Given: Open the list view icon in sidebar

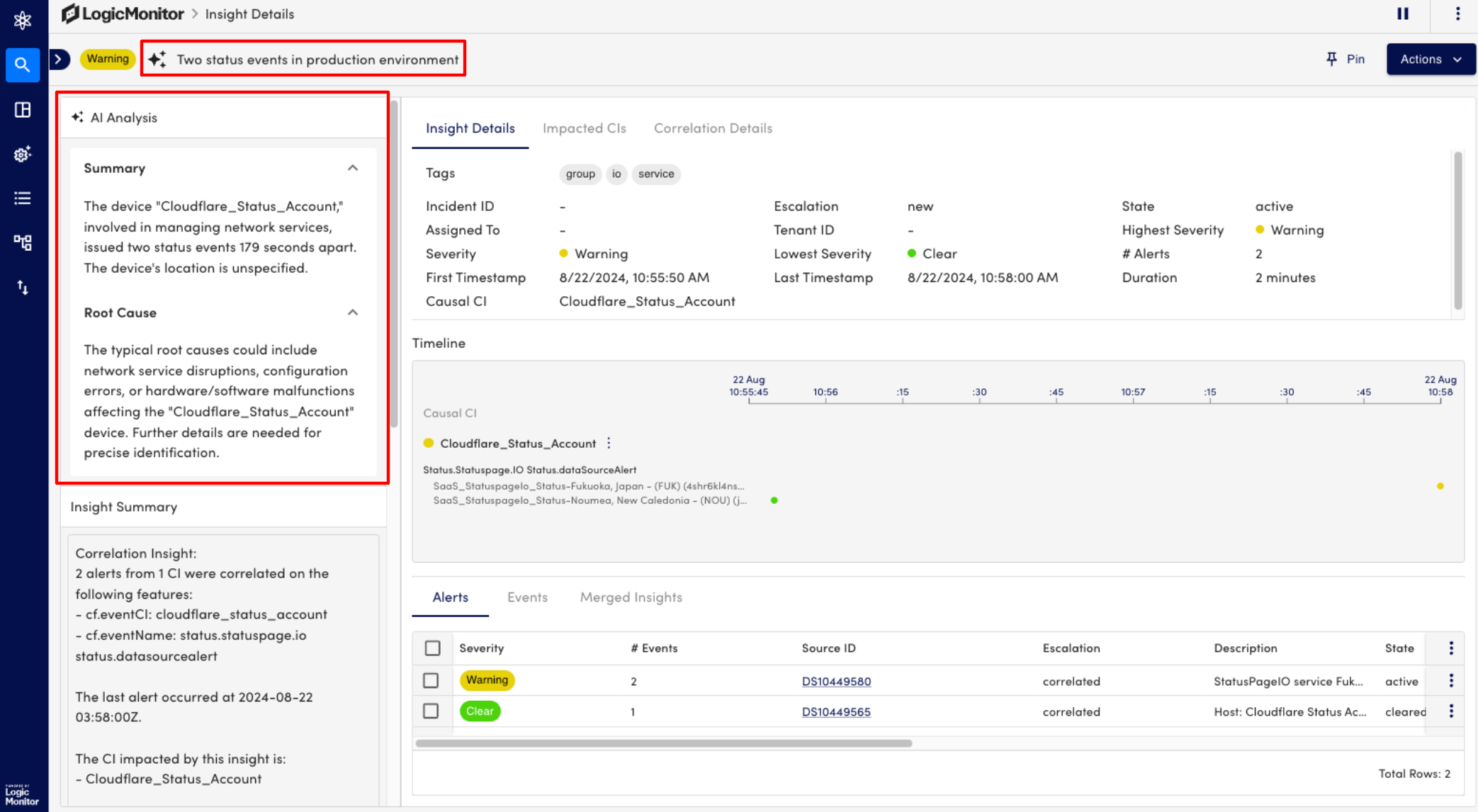Looking at the screenshot, I should [x=23, y=198].
